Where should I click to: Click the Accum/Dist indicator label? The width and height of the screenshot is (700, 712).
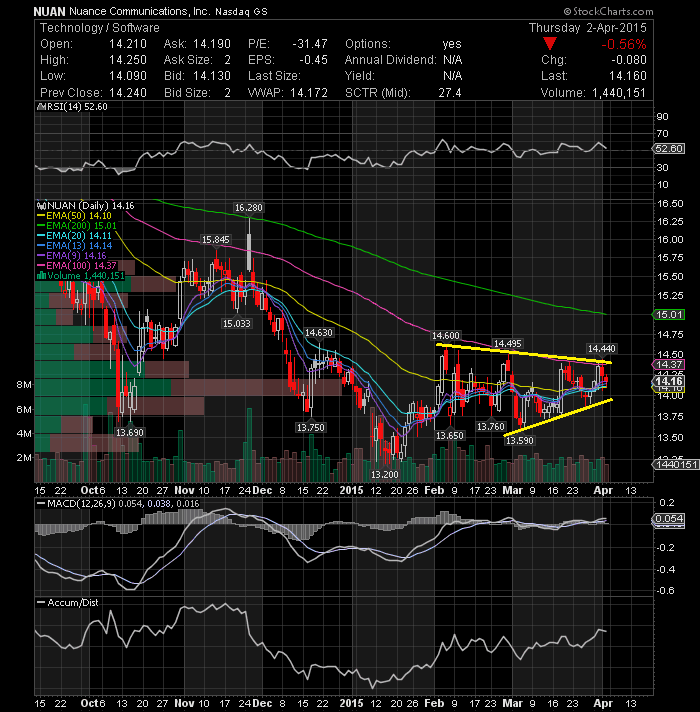[x=68, y=603]
